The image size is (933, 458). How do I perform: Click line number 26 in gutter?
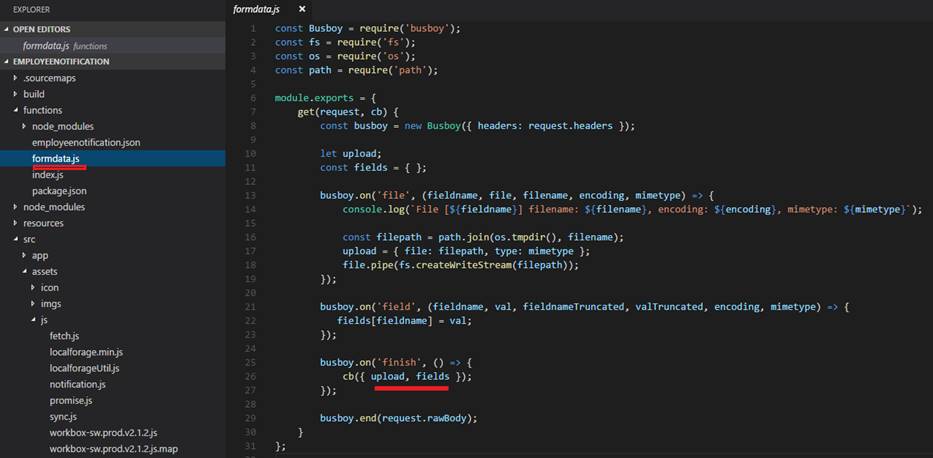(251, 376)
